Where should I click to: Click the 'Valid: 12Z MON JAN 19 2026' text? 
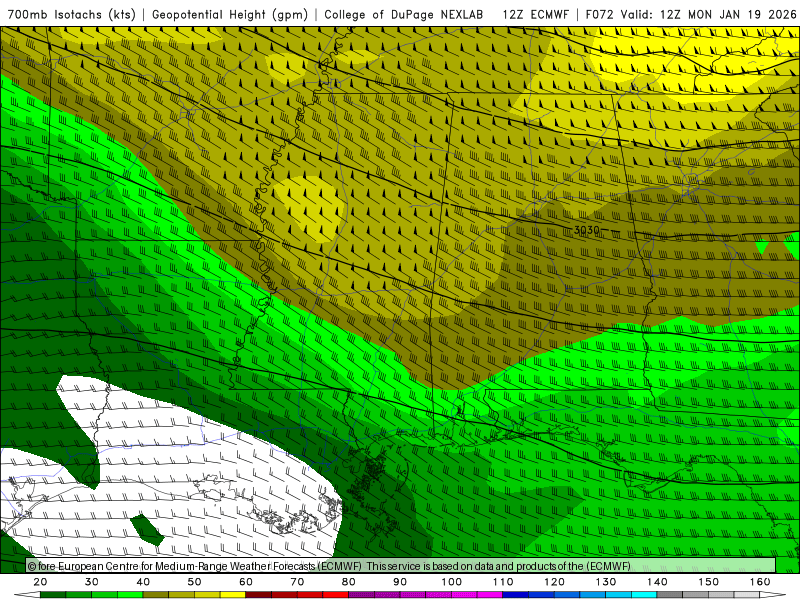pyautogui.click(x=708, y=15)
